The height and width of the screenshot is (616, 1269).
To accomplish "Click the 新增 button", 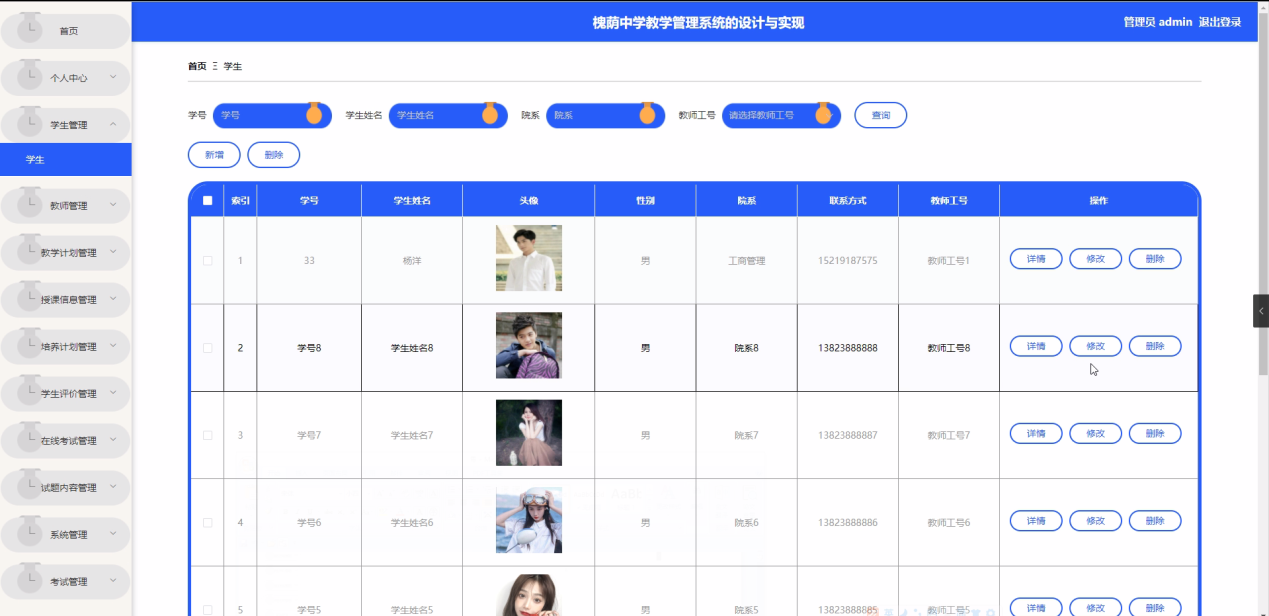I will click(x=214, y=155).
